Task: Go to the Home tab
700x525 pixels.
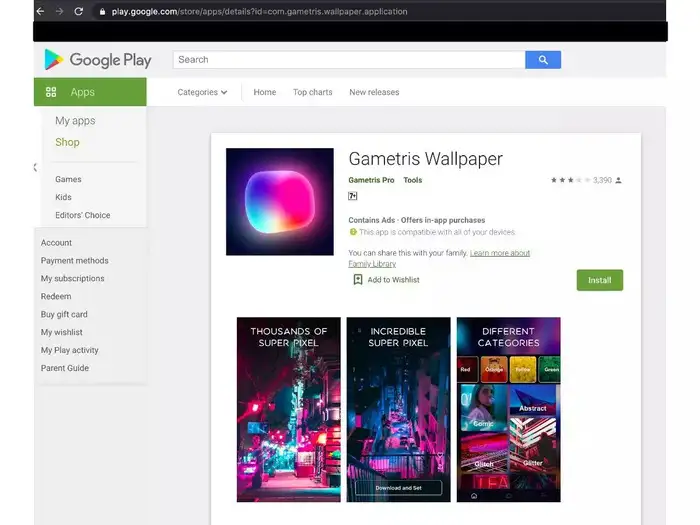Action: (264, 92)
